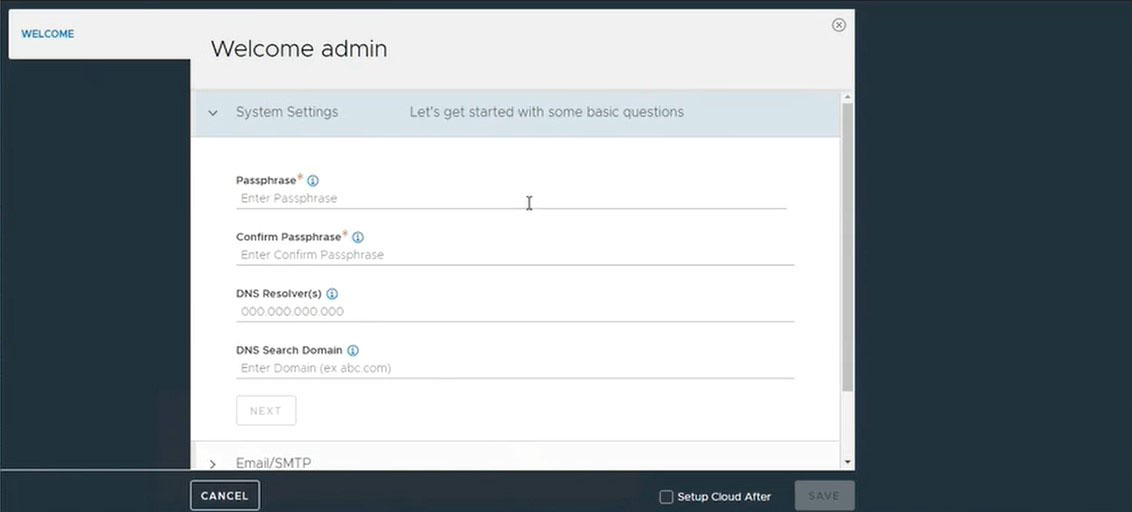Click the System Settings header text
Image resolution: width=1132 pixels, height=512 pixels.
pyautogui.click(x=287, y=113)
